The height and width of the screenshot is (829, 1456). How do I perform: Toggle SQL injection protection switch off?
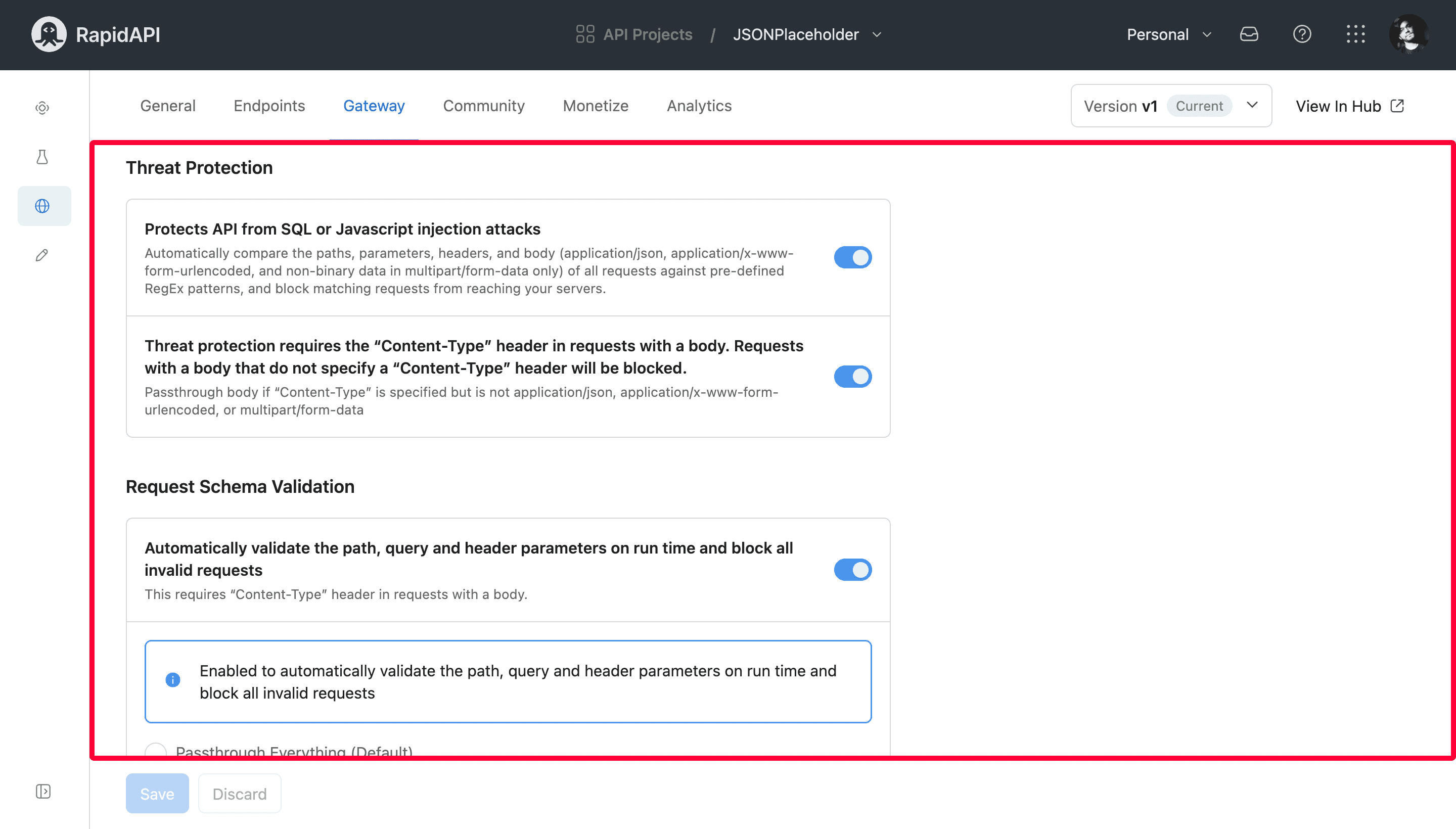pyautogui.click(x=853, y=258)
